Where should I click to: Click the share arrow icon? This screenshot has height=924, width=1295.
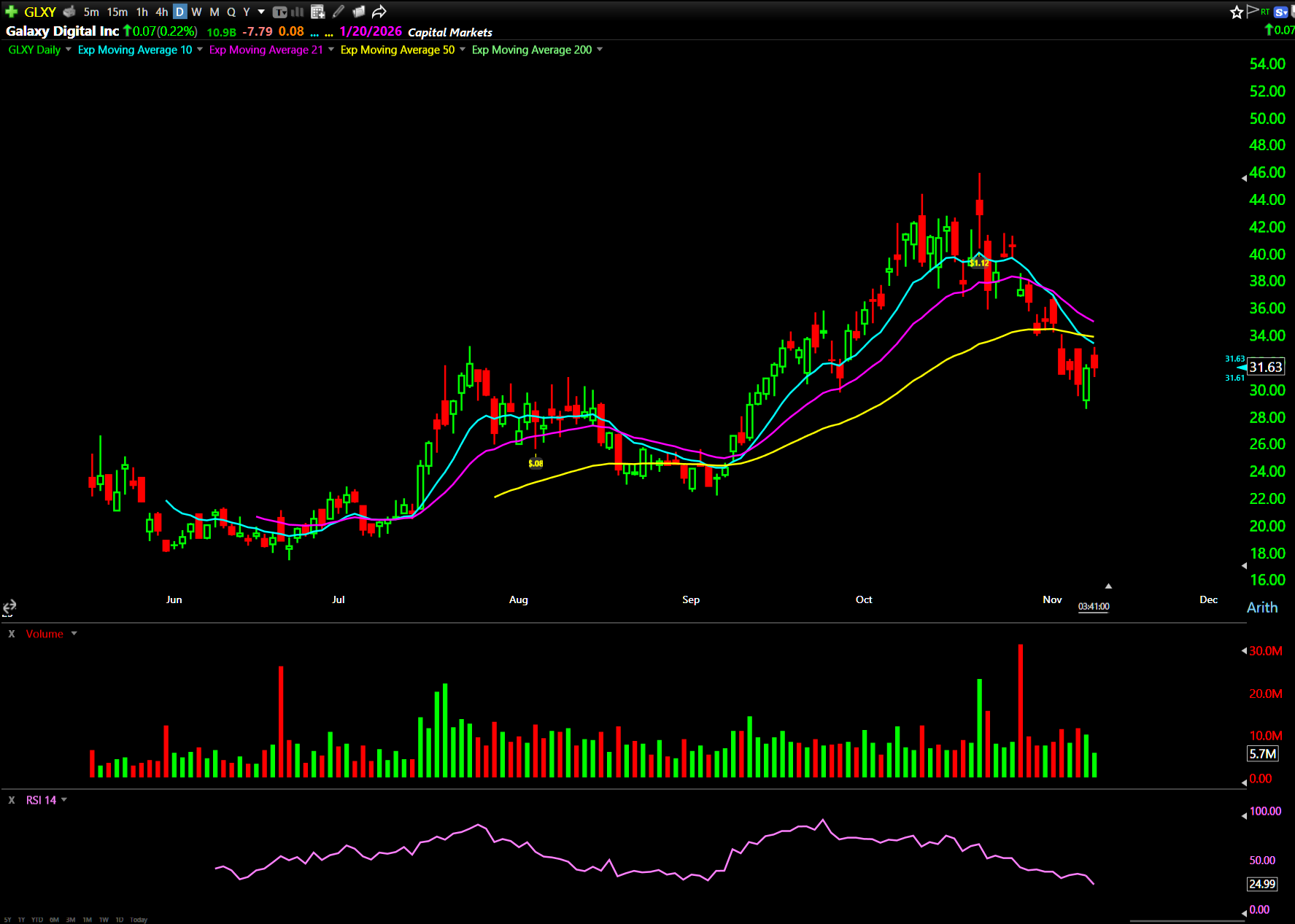(379, 12)
